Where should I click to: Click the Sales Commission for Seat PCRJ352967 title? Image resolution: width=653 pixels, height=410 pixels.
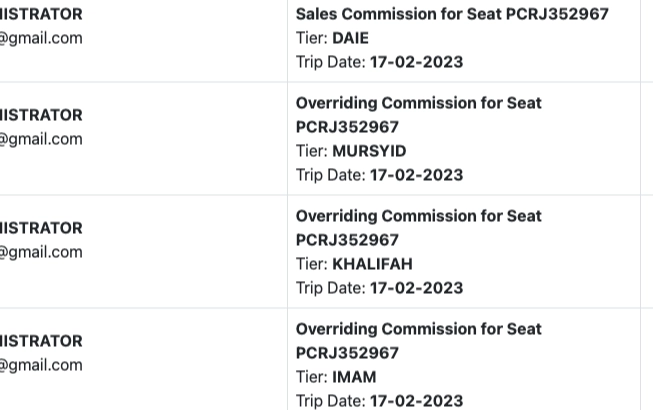point(452,14)
